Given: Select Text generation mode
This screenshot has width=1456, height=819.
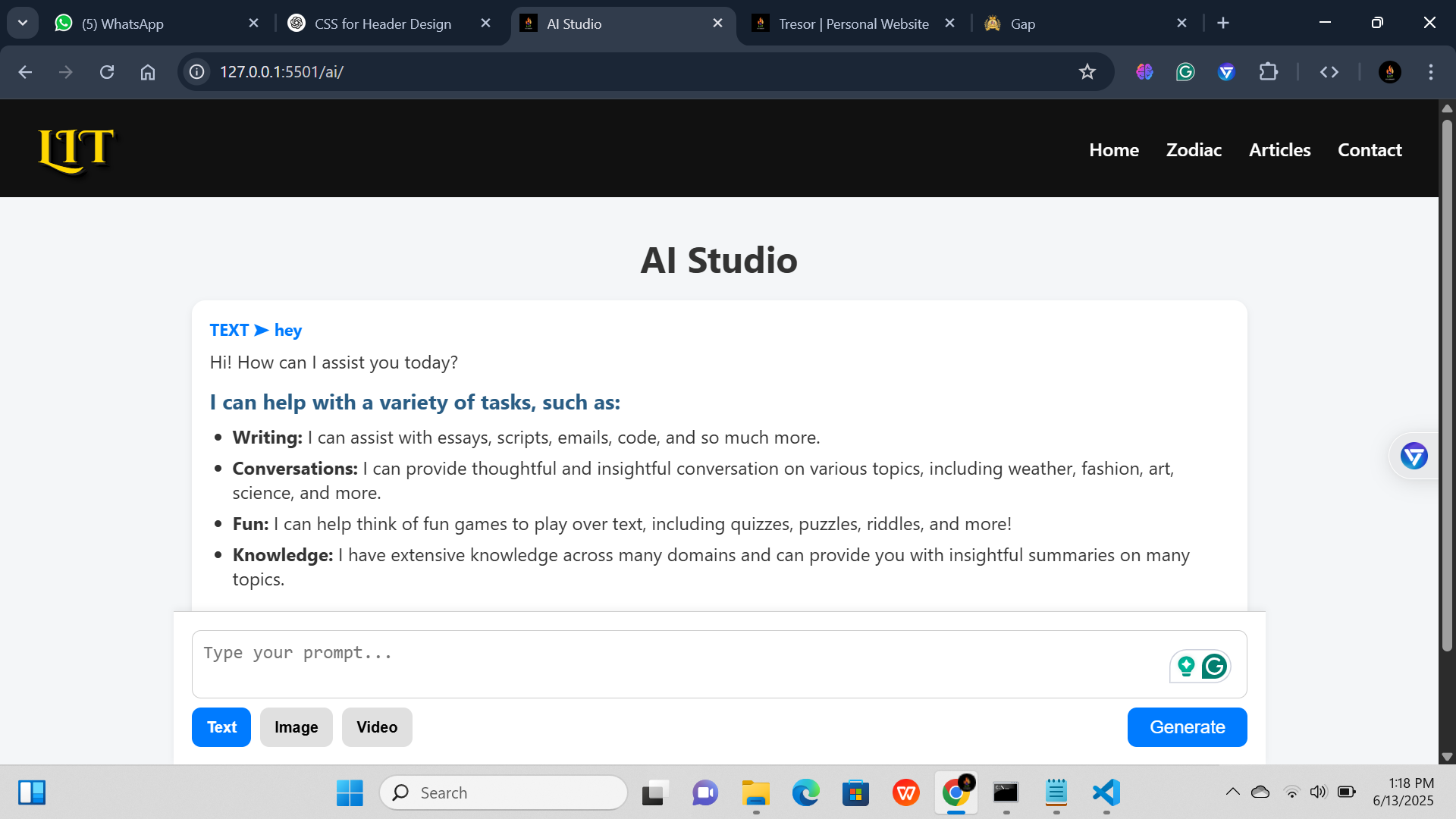Looking at the screenshot, I should pyautogui.click(x=221, y=727).
